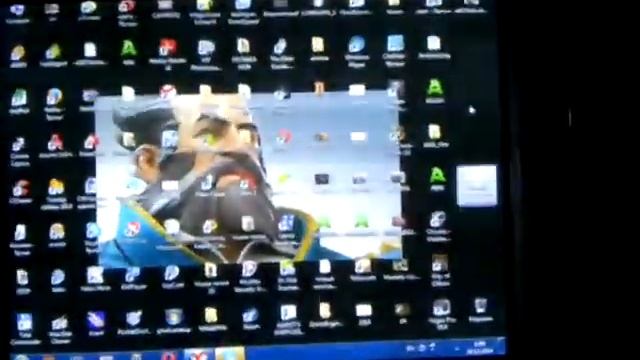
Task: Open the red square icon with white letter
Action: coord(168,47)
